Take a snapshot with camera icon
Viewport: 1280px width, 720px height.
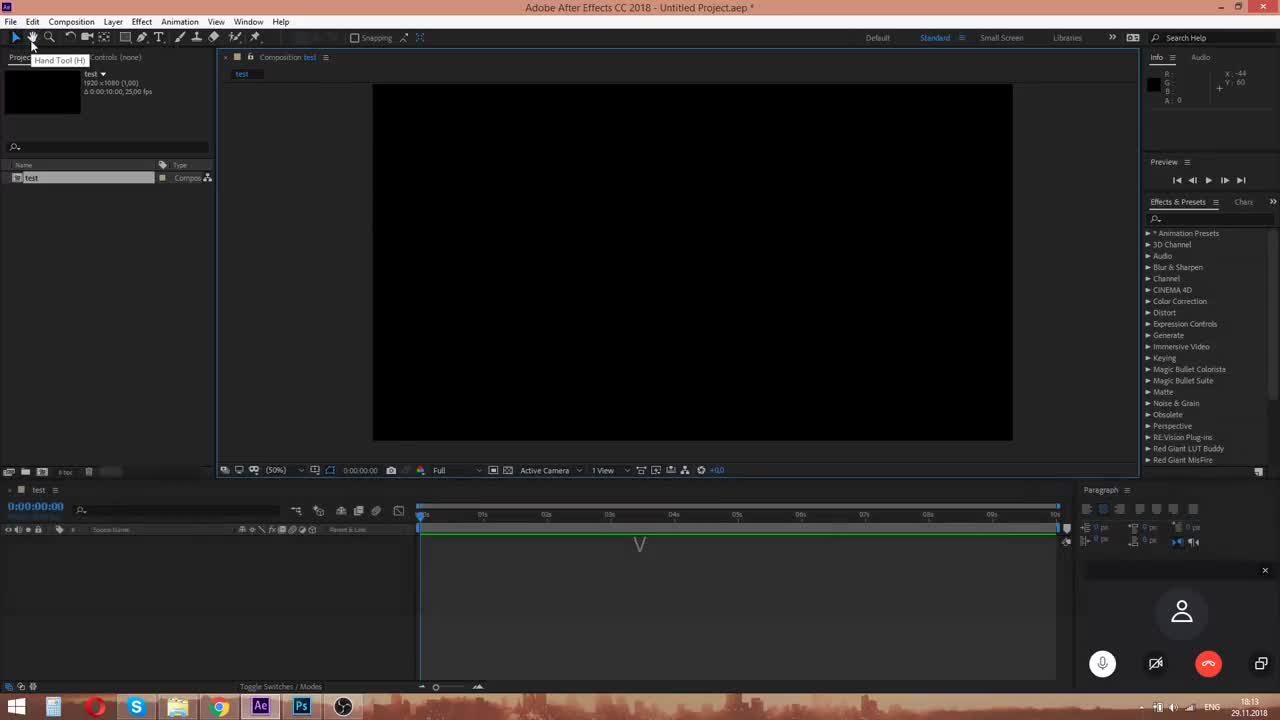pyautogui.click(x=391, y=470)
